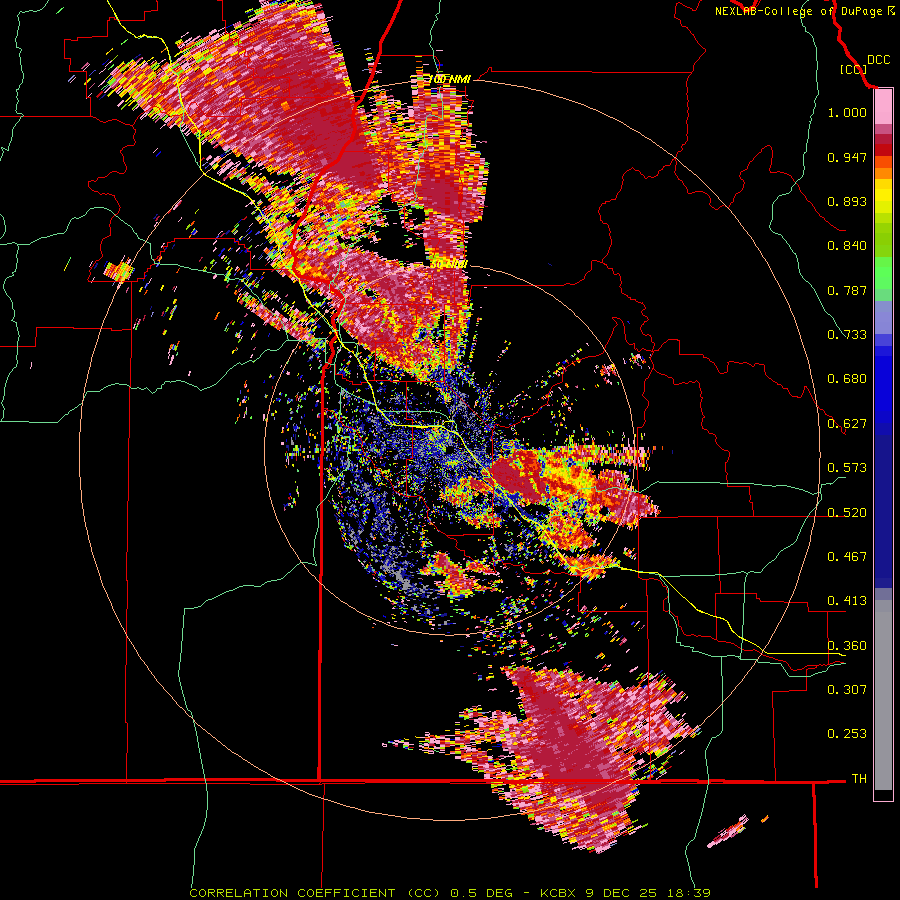
Task: Click the 0.840 legend value
Action: (x=847, y=246)
